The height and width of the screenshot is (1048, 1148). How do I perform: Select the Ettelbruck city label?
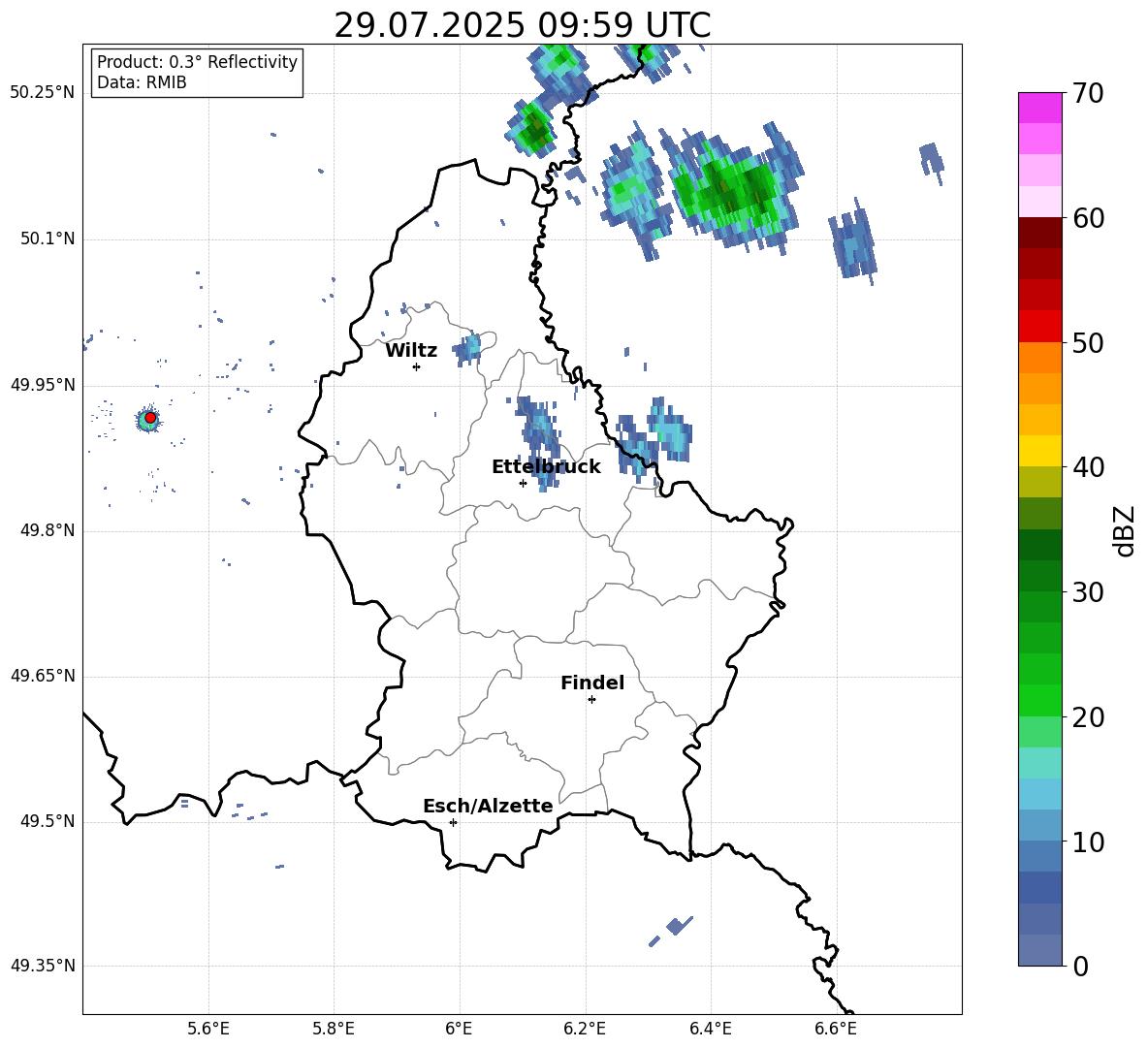[x=546, y=467]
